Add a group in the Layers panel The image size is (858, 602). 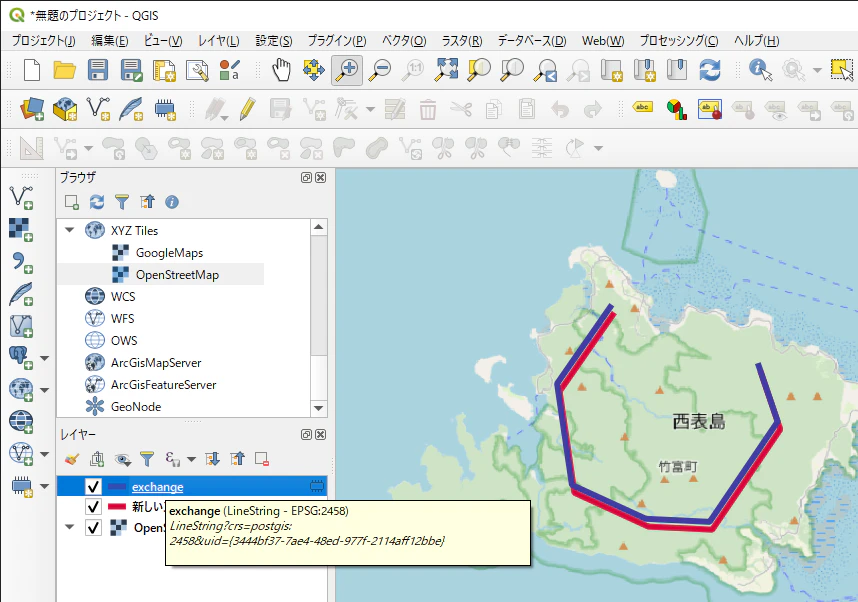97,459
